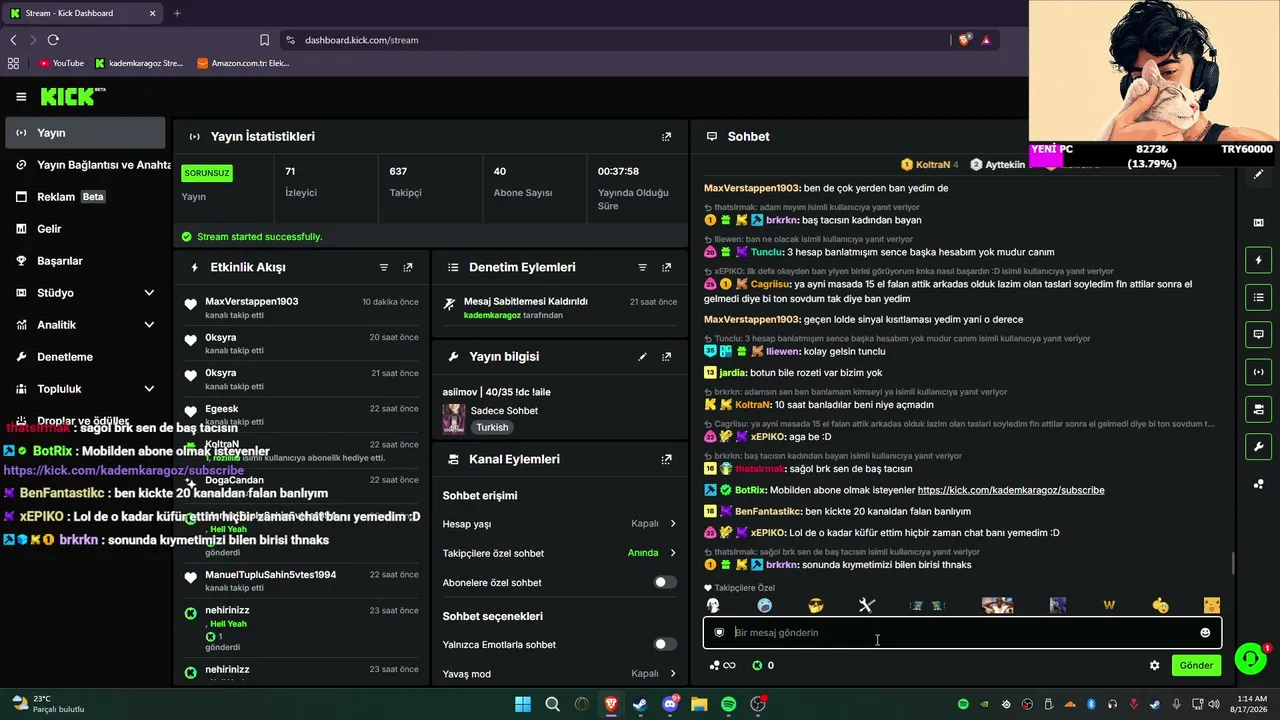Open the emoji picker in message box
1280x720 pixels.
1205,633
